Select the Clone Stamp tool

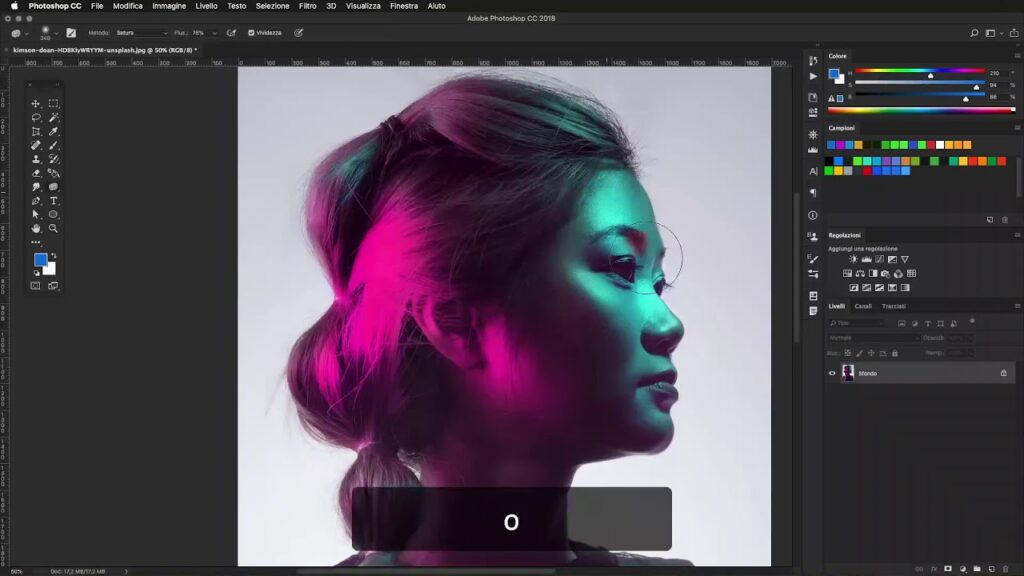tap(36, 159)
